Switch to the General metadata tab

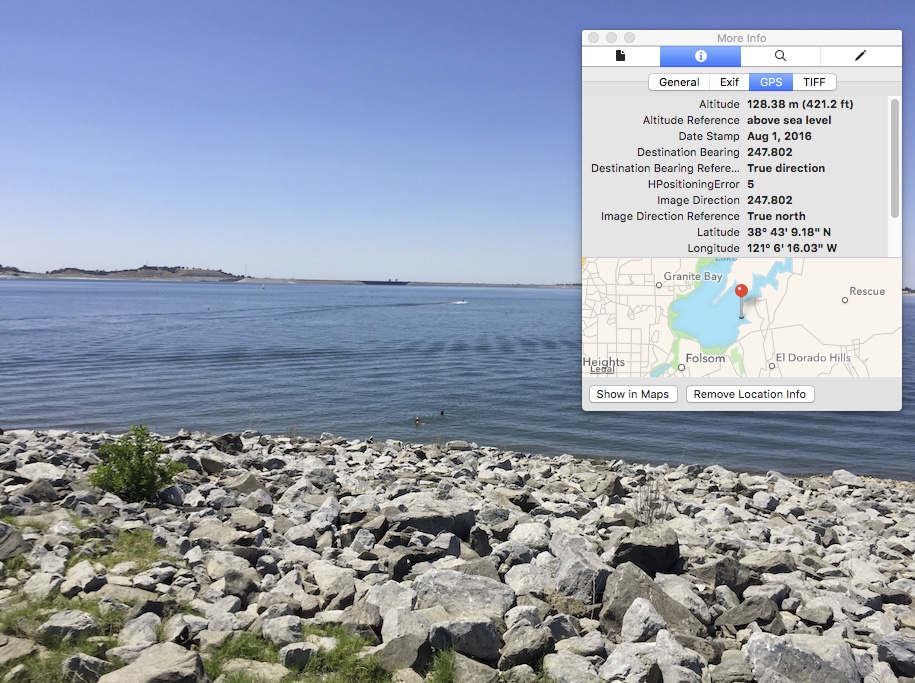(679, 82)
